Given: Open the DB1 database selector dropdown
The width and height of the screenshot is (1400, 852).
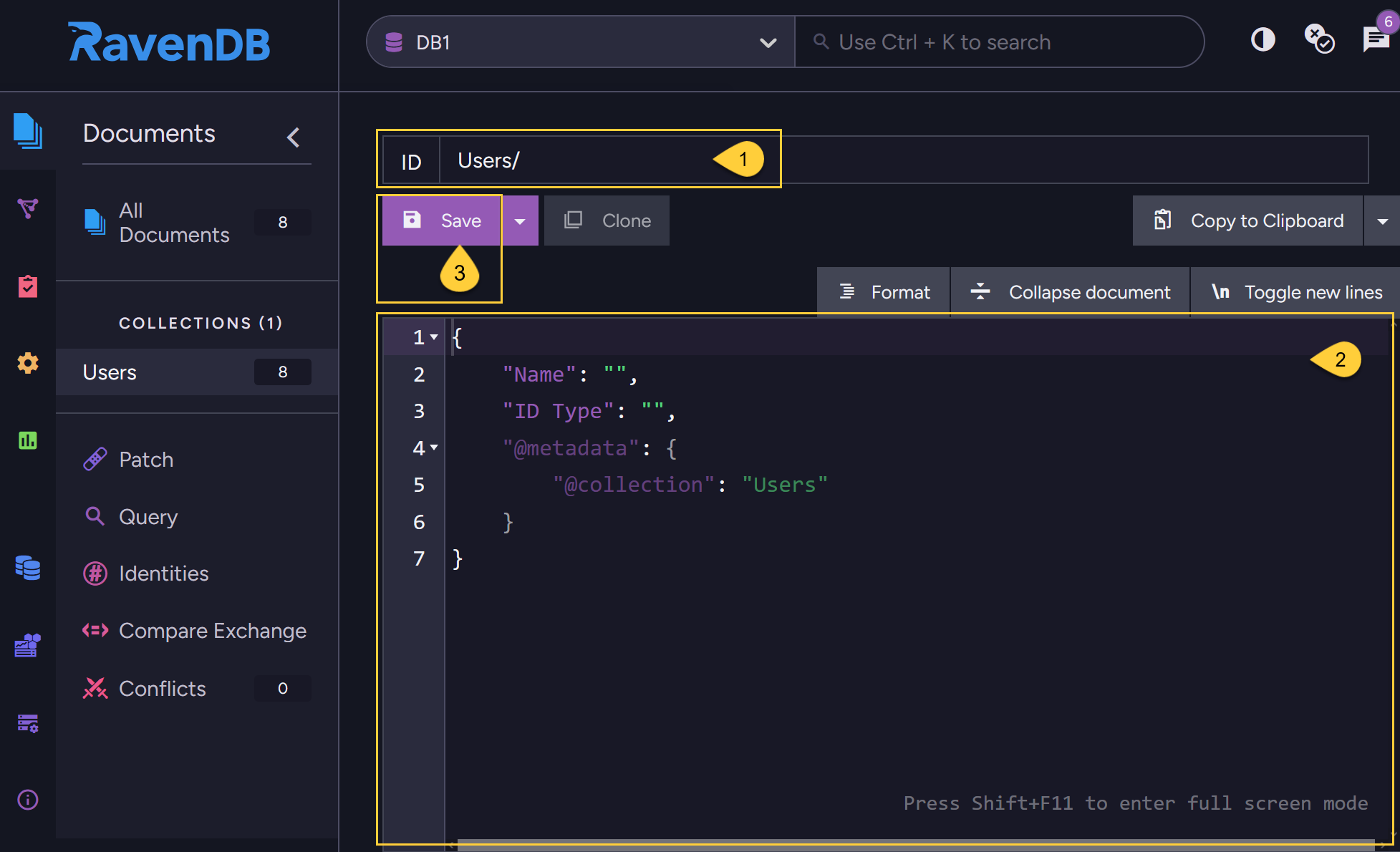Looking at the screenshot, I should point(581,42).
